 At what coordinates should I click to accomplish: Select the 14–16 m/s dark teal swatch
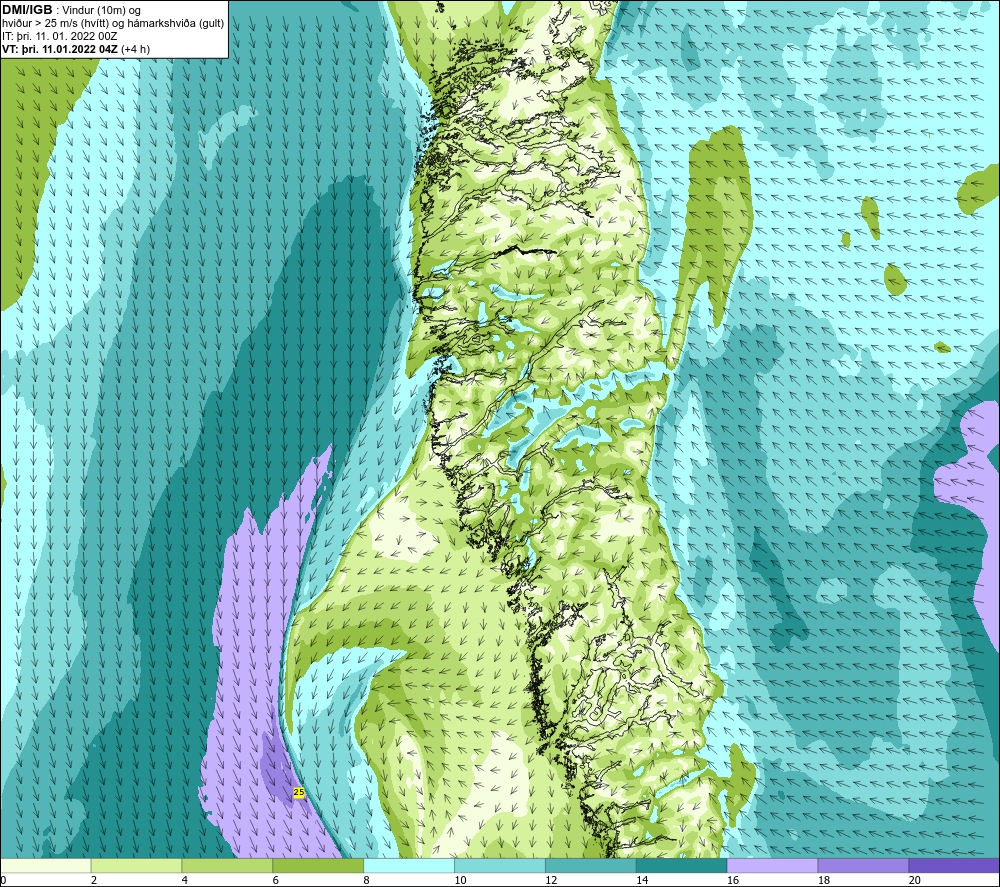tap(682, 866)
